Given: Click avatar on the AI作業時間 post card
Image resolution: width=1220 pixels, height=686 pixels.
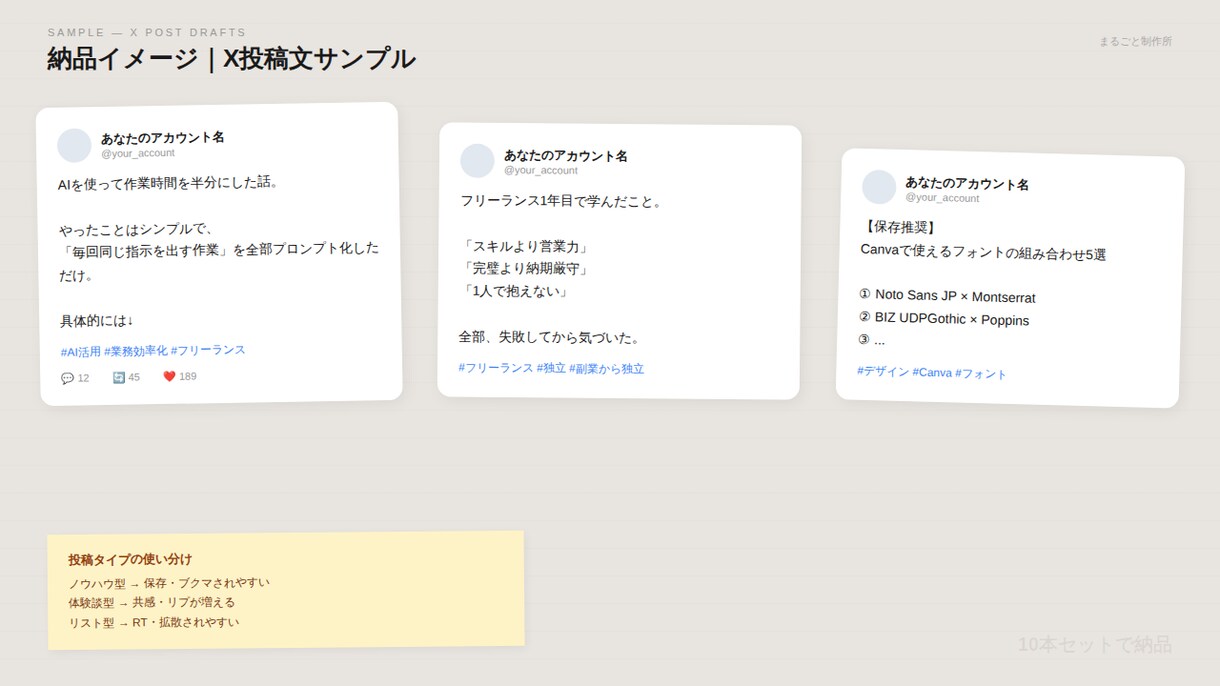Looking at the screenshot, I should (x=74, y=146).
